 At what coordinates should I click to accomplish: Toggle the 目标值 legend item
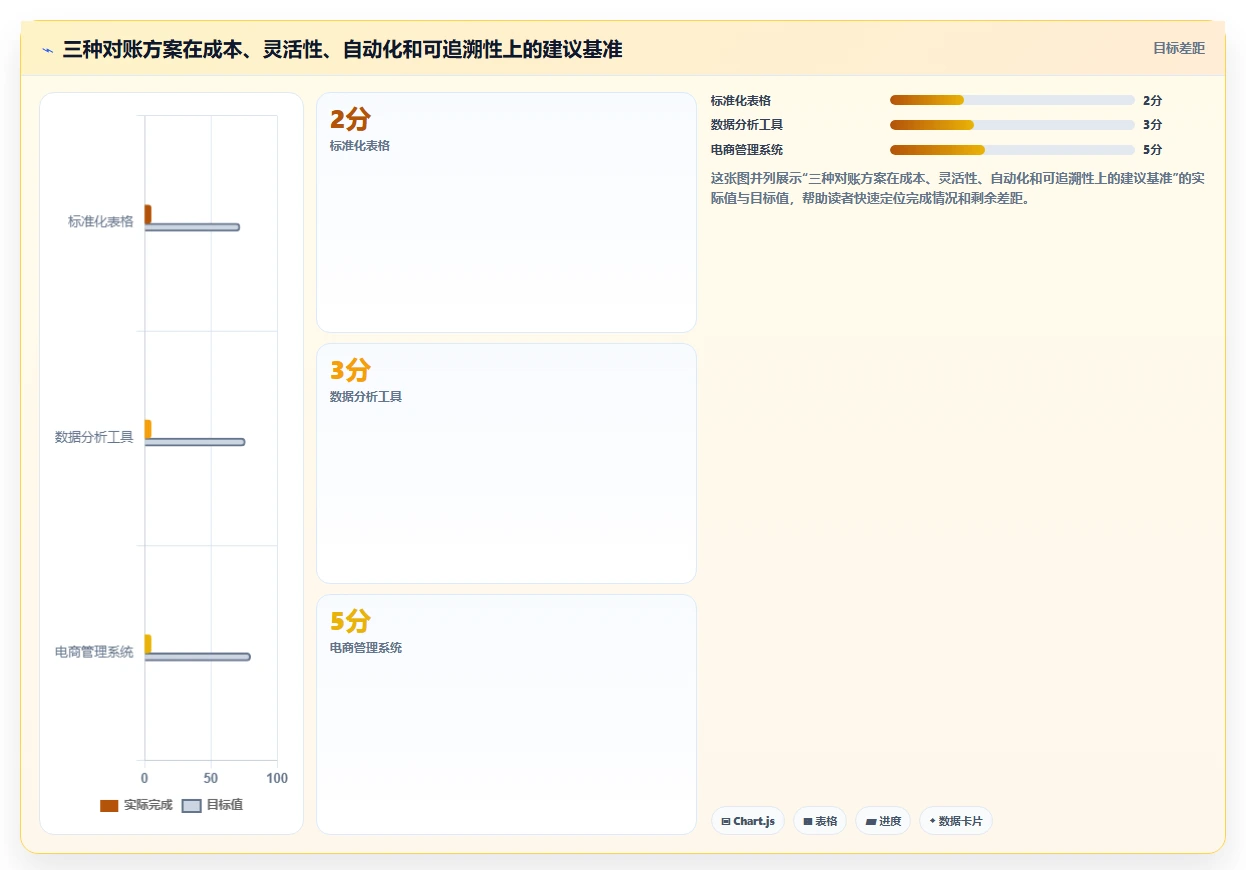pyautogui.click(x=213, y=805)
